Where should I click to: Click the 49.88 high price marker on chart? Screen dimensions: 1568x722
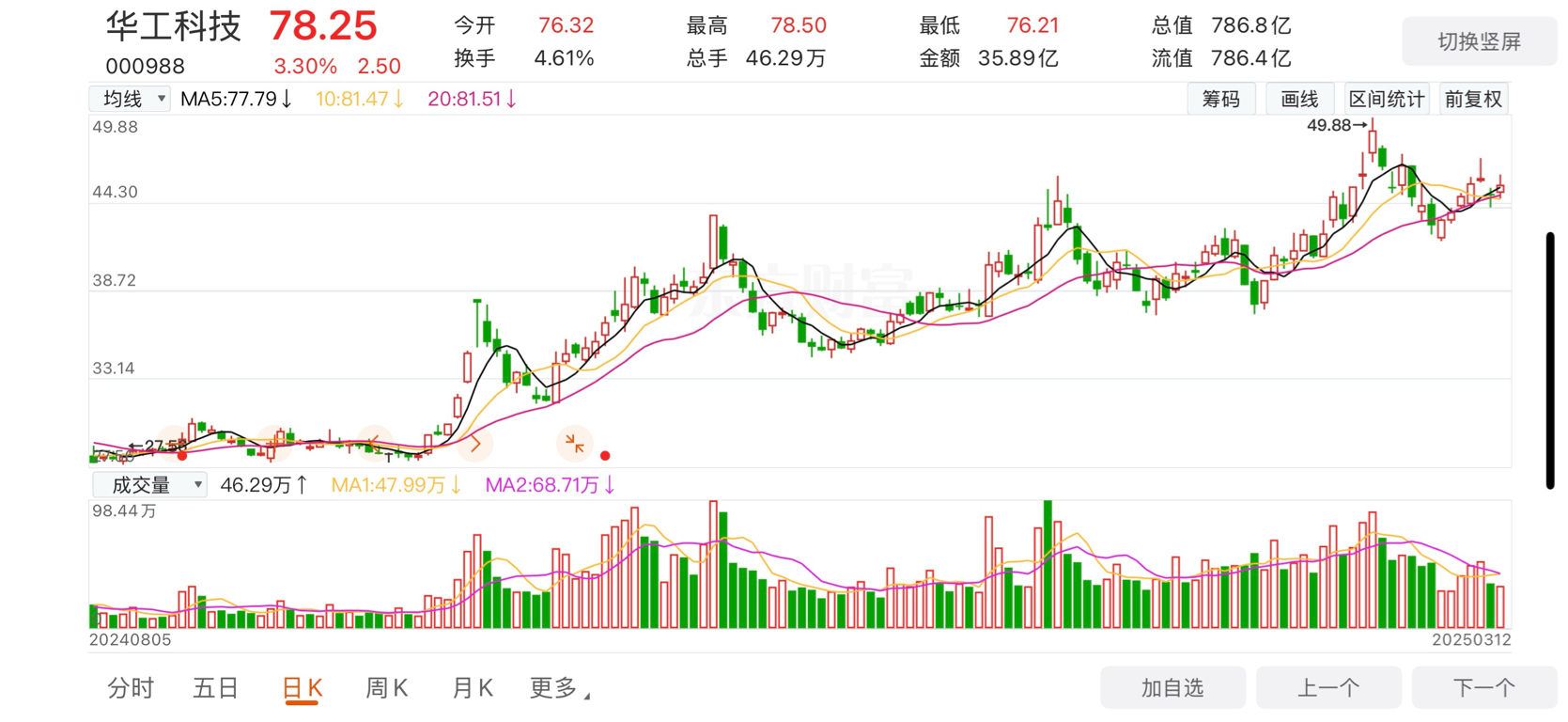click(x=1336, y=125)
